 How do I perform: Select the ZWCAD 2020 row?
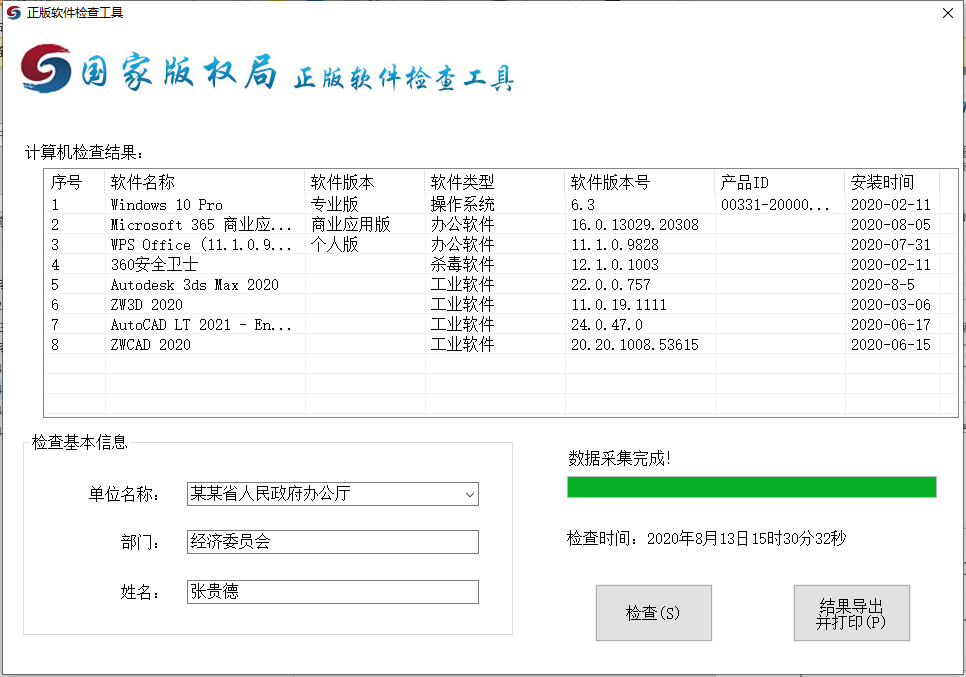click(150, 345)
